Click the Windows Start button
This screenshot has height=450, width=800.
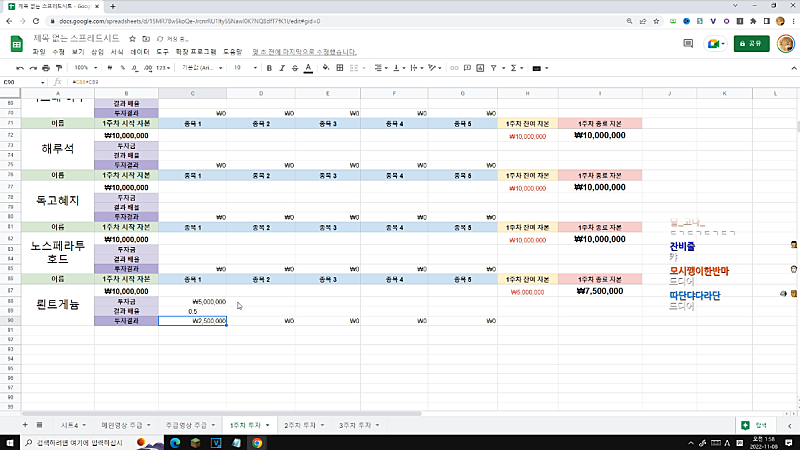(10, 442)
